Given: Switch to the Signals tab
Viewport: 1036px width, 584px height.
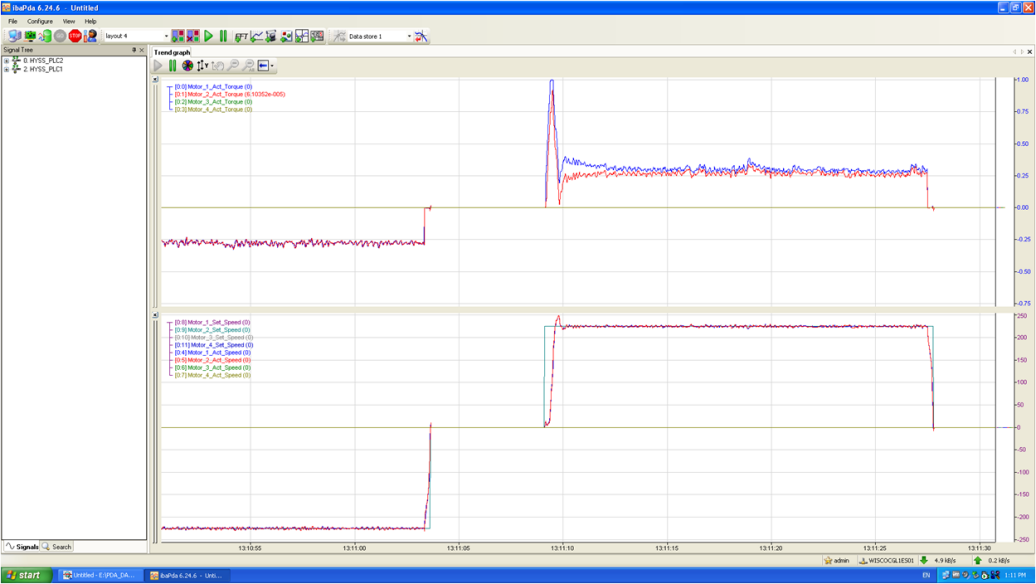Looking at the screenshot, I should pyautogui.click(x=22, y=546).
